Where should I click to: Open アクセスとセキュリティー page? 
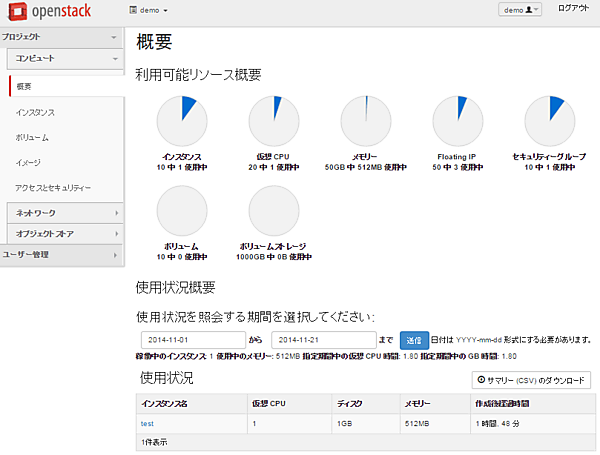(x=53, y=188)
